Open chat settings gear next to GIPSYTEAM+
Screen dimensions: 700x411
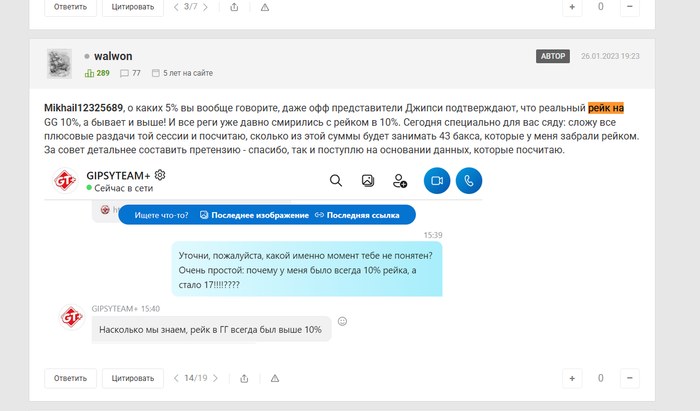point(160,175)
